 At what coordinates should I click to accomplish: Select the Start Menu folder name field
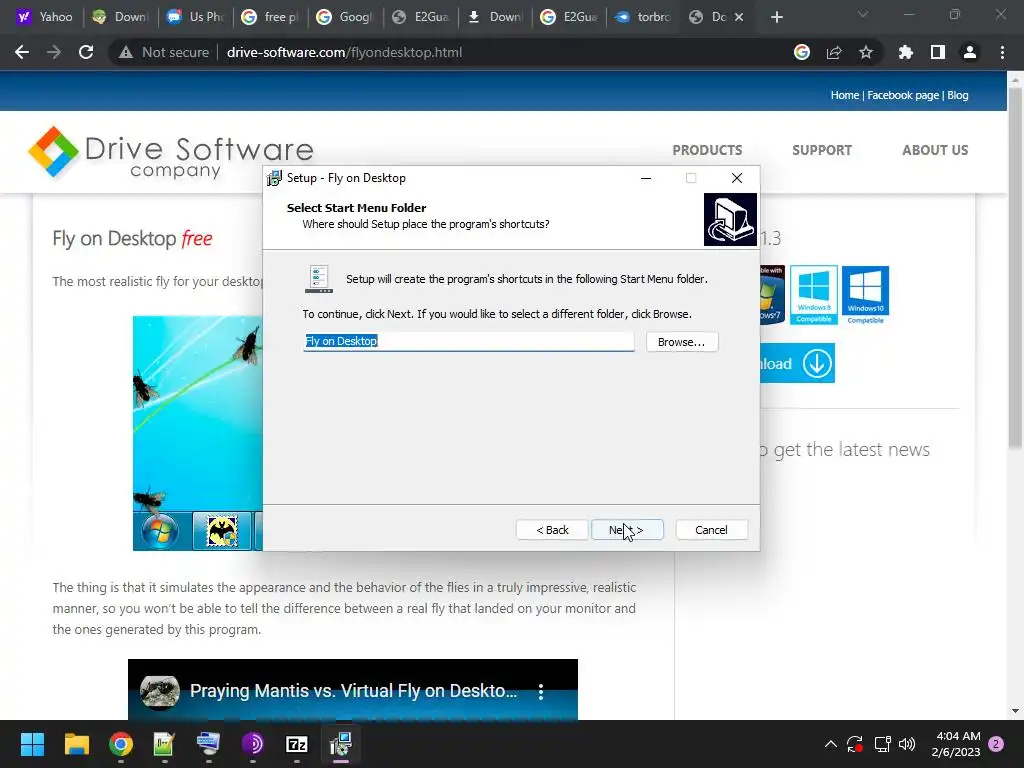point(468,342)
